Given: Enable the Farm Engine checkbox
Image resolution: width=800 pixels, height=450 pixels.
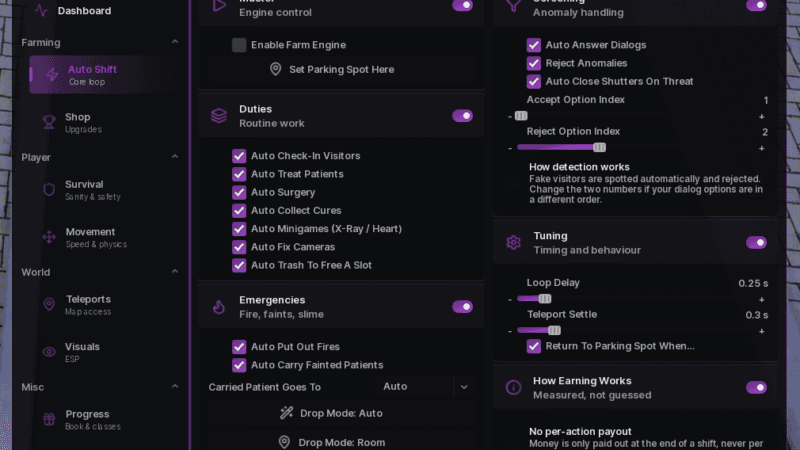Looking at the screenshot, I should [x=239, y=45].
